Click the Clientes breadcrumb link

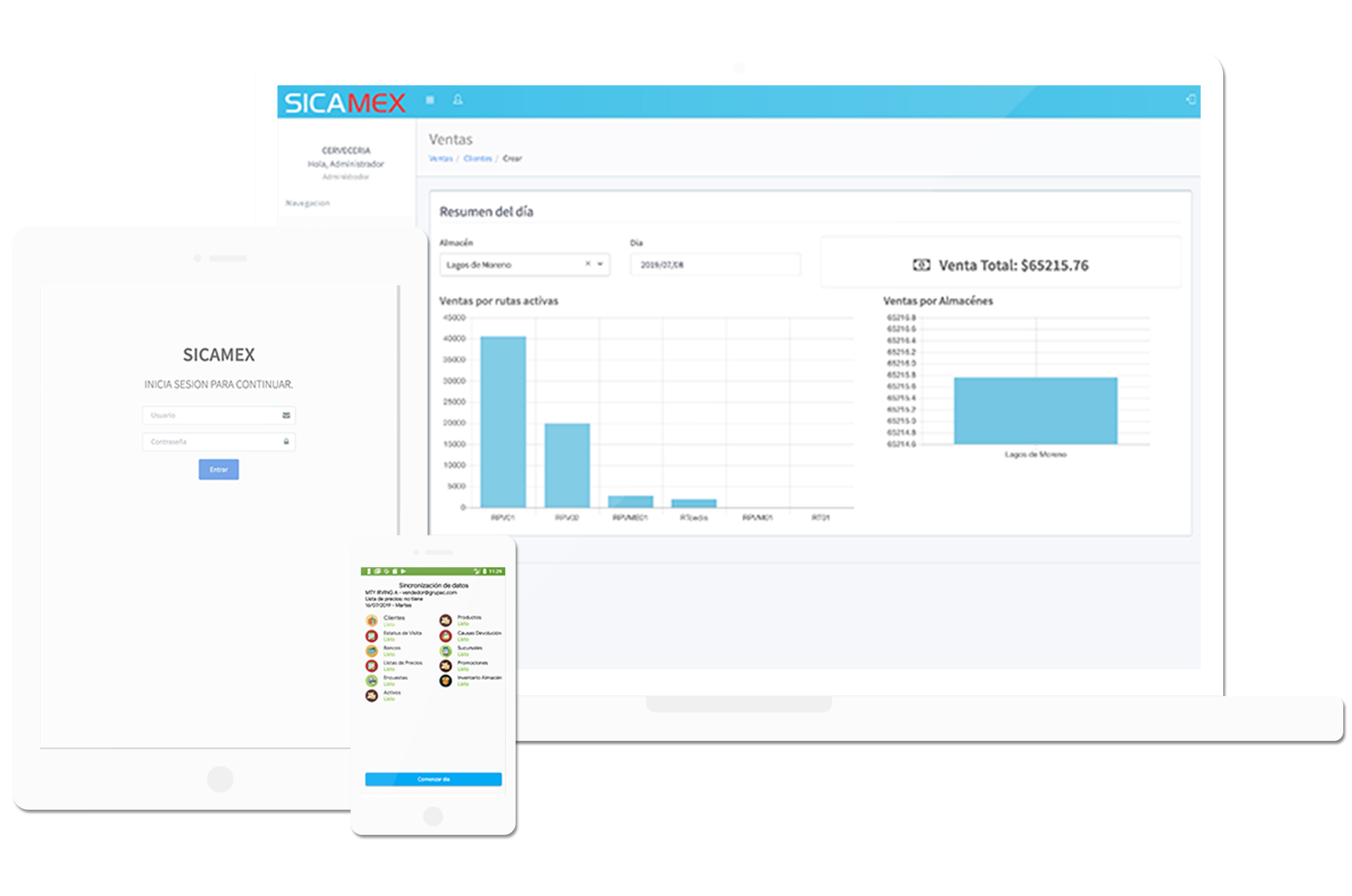478,158
